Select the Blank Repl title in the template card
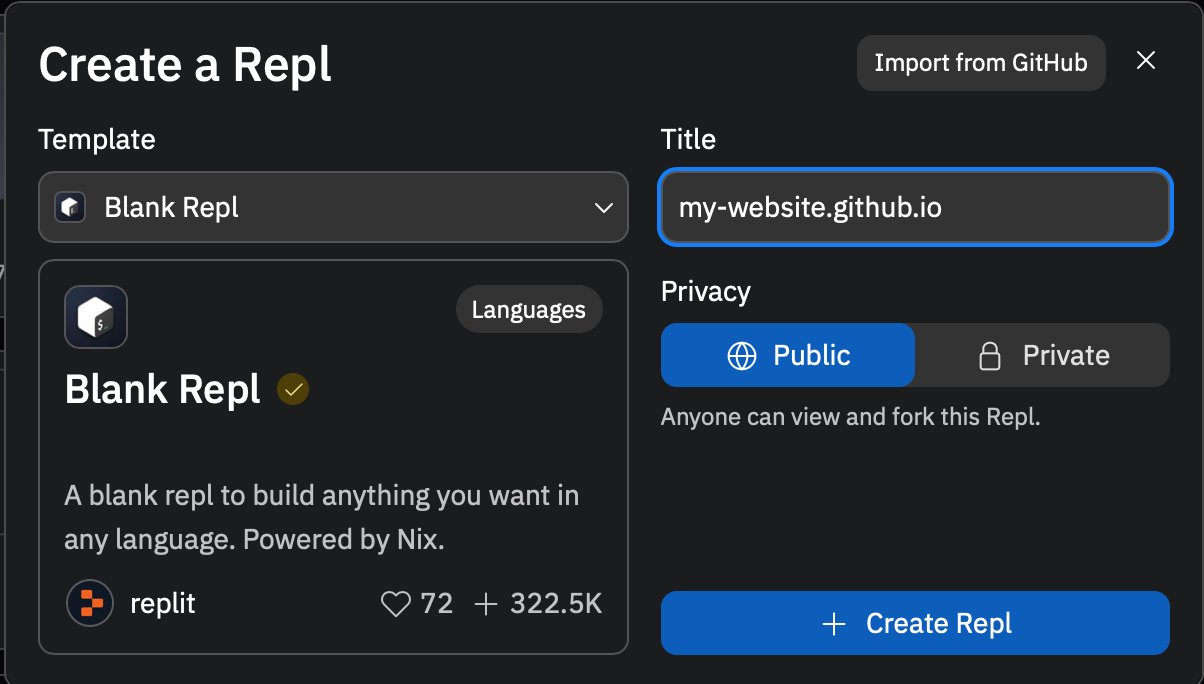The height and width of the screenshot is (684, 1204). [163, 389]
